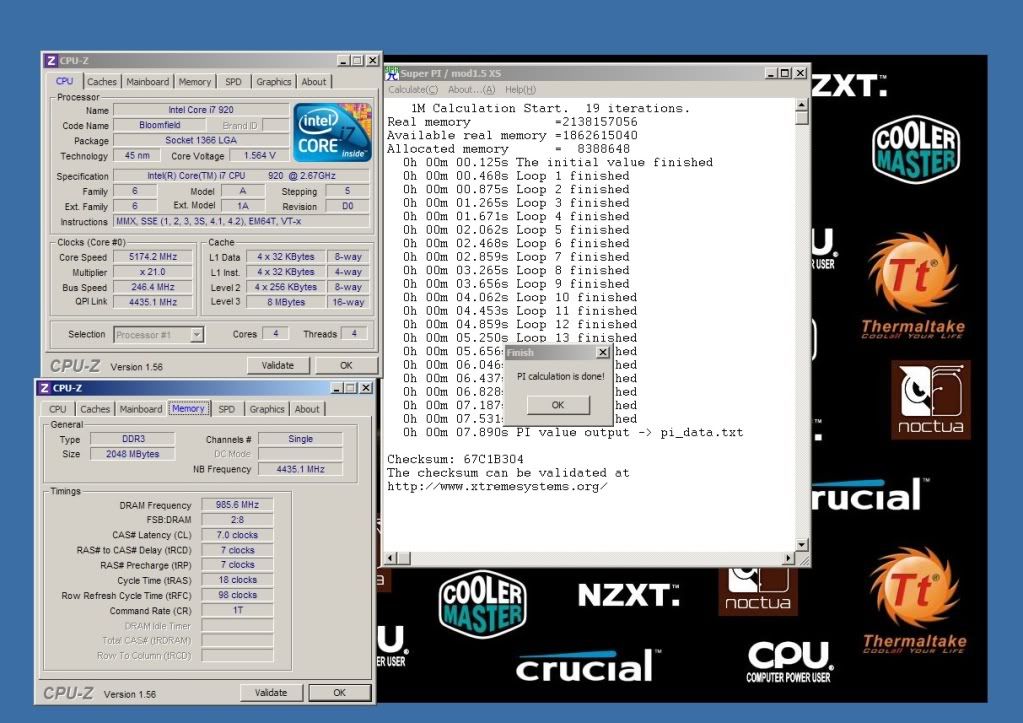The height and width of the screenshot is (723, 1023).
Task: Close the Finish dialog with its X
Action: (x=603, y=352)
